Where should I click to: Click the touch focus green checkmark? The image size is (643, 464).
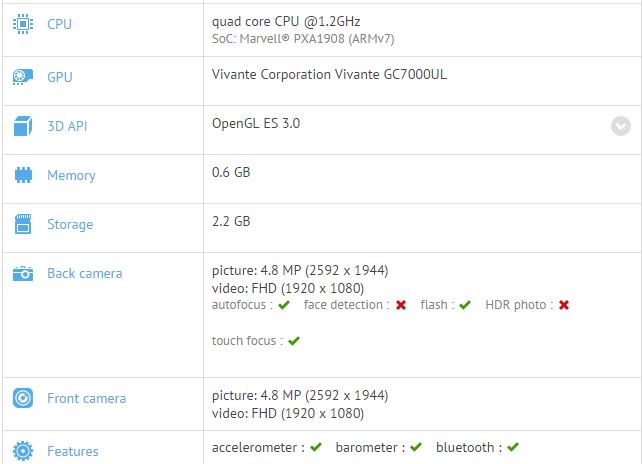[294, 341]
